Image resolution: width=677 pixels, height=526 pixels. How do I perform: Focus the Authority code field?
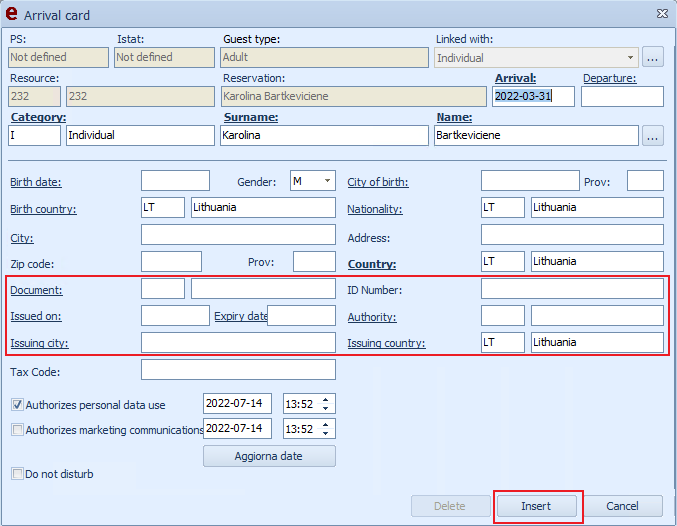click(503, 316)
